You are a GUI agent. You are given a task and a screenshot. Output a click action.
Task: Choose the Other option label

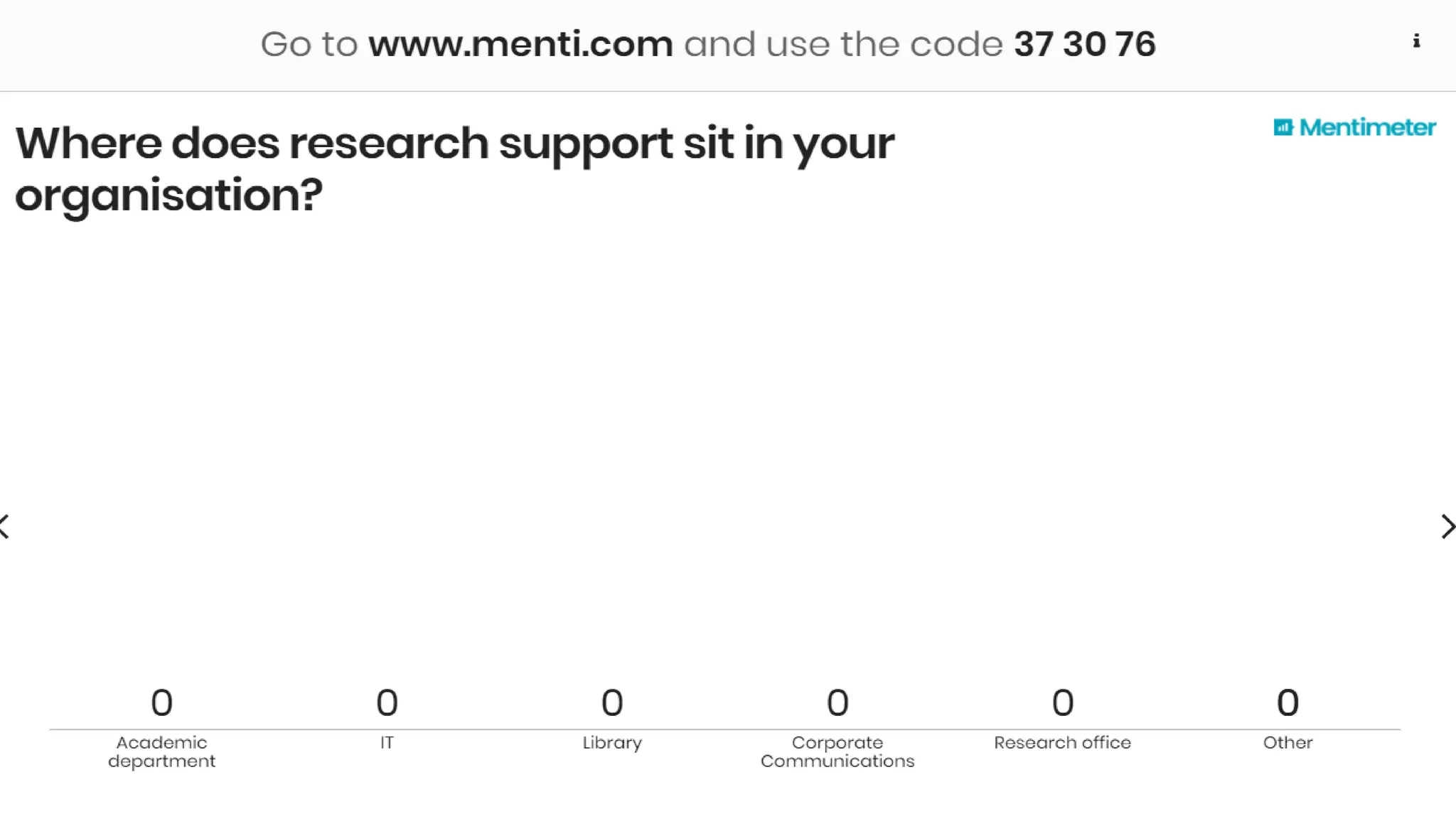point(1288,742)
